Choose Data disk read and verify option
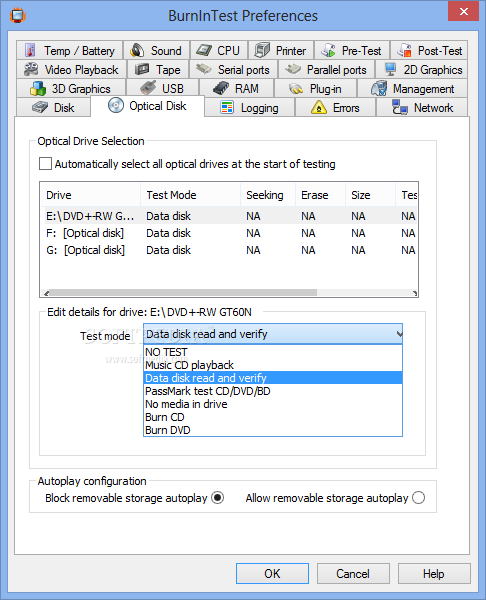Screen dimensions: 486x600 273,378
